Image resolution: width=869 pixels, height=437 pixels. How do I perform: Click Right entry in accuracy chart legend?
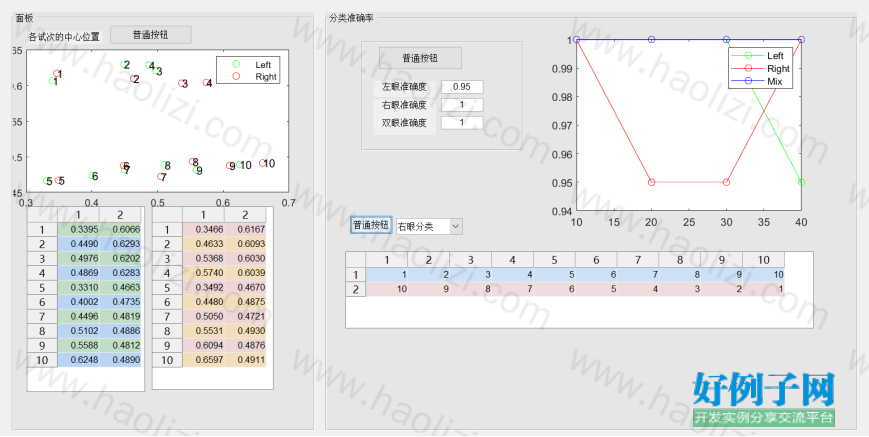coord(760,69)
